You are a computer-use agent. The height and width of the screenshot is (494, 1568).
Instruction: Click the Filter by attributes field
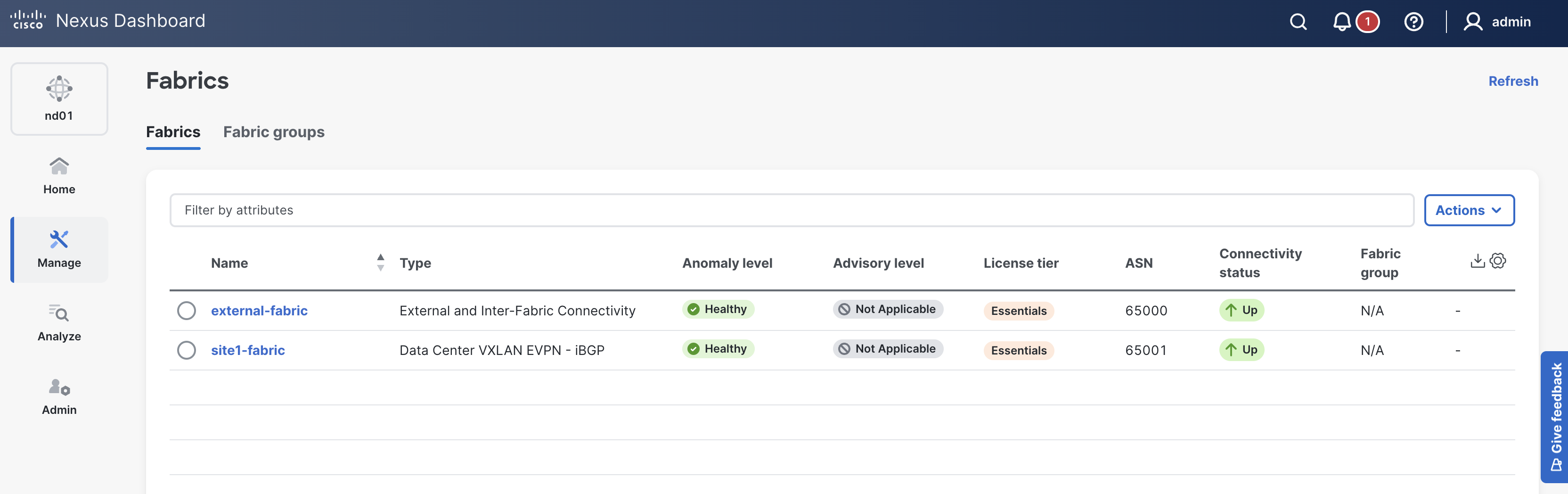point(792,210)
